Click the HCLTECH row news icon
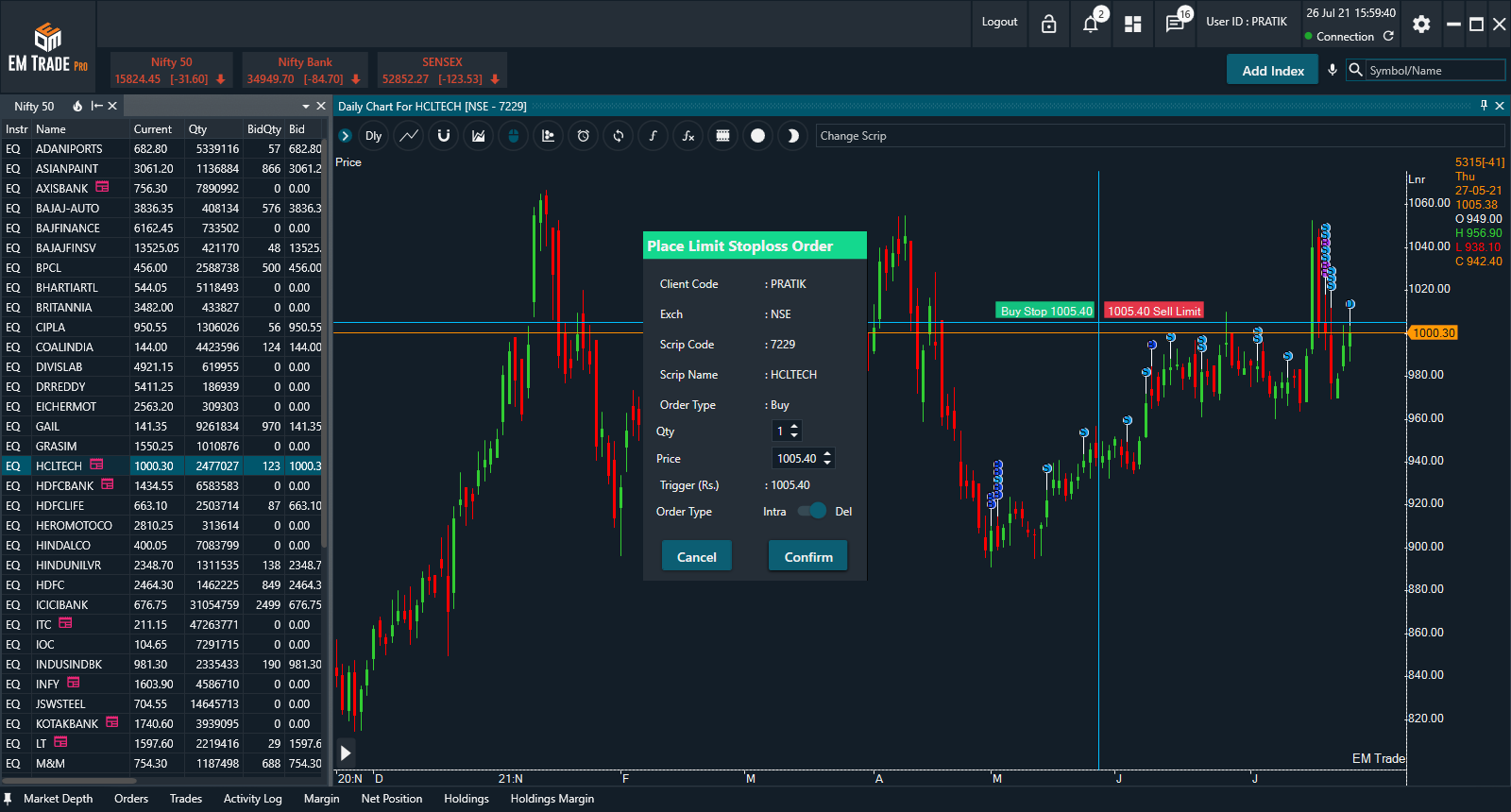Image resolution: width=1511 pixels, height=812 pixels. [x=96, y=465]
